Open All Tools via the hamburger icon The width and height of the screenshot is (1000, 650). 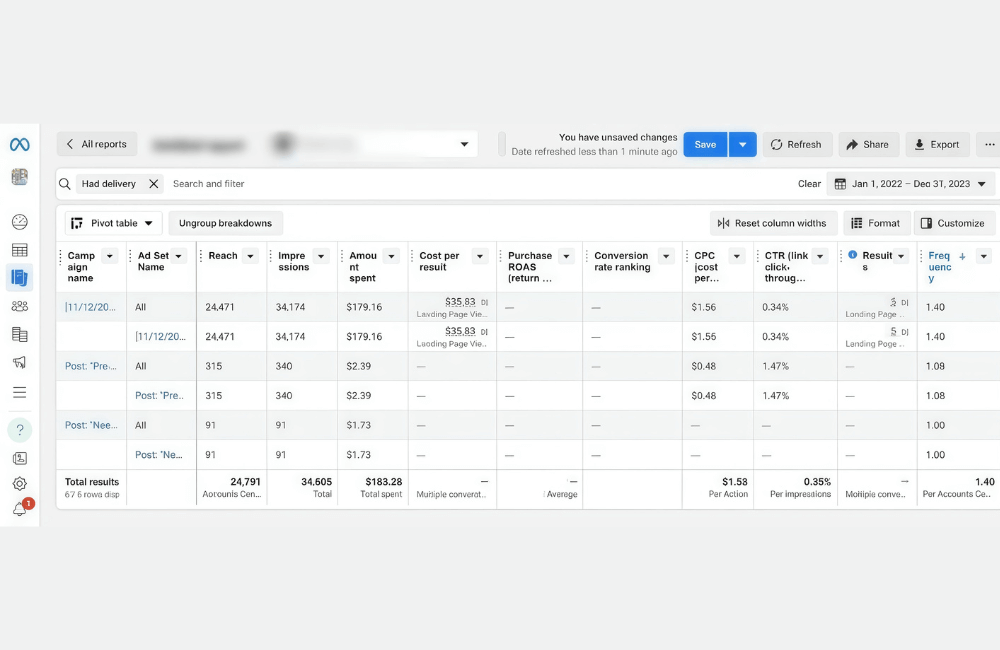tap(20, 394)
